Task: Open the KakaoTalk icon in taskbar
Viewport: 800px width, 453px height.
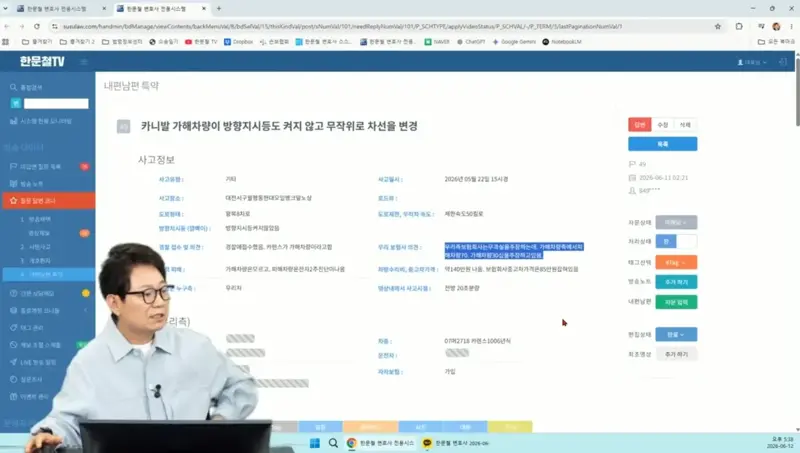Action: point(427,443)
